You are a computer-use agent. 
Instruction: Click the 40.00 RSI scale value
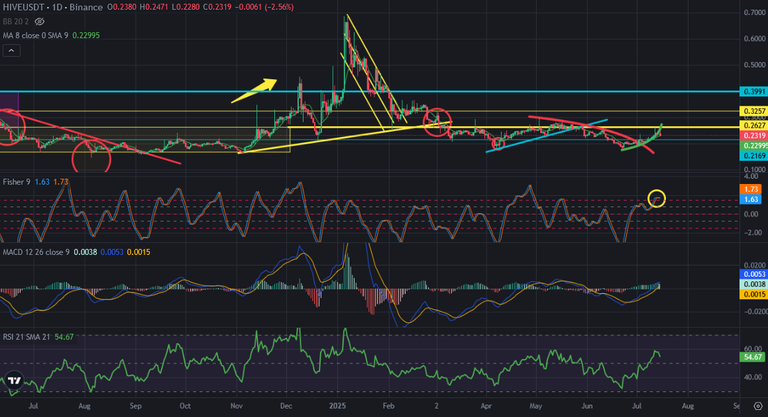tap(753, 377)
